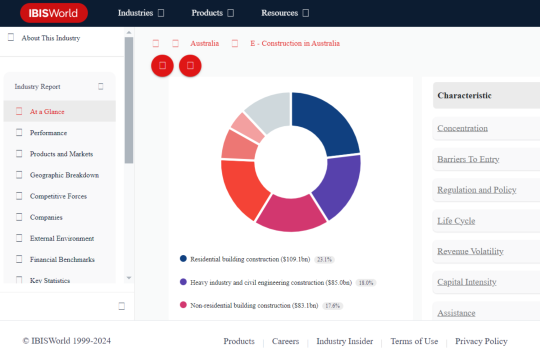Click the Companies icon
The height and width of the screenshot is (360, 540).
[x=19, y=217]
